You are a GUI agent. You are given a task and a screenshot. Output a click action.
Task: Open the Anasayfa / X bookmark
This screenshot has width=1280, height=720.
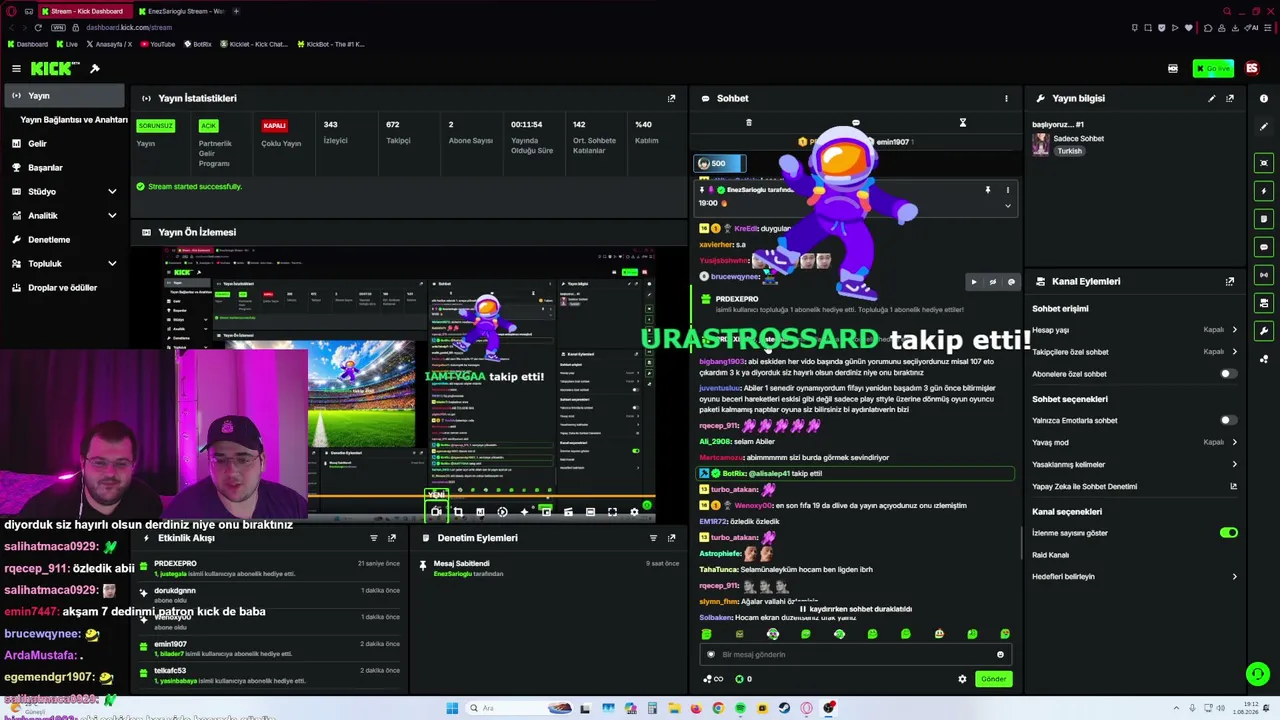coord(109,44)
